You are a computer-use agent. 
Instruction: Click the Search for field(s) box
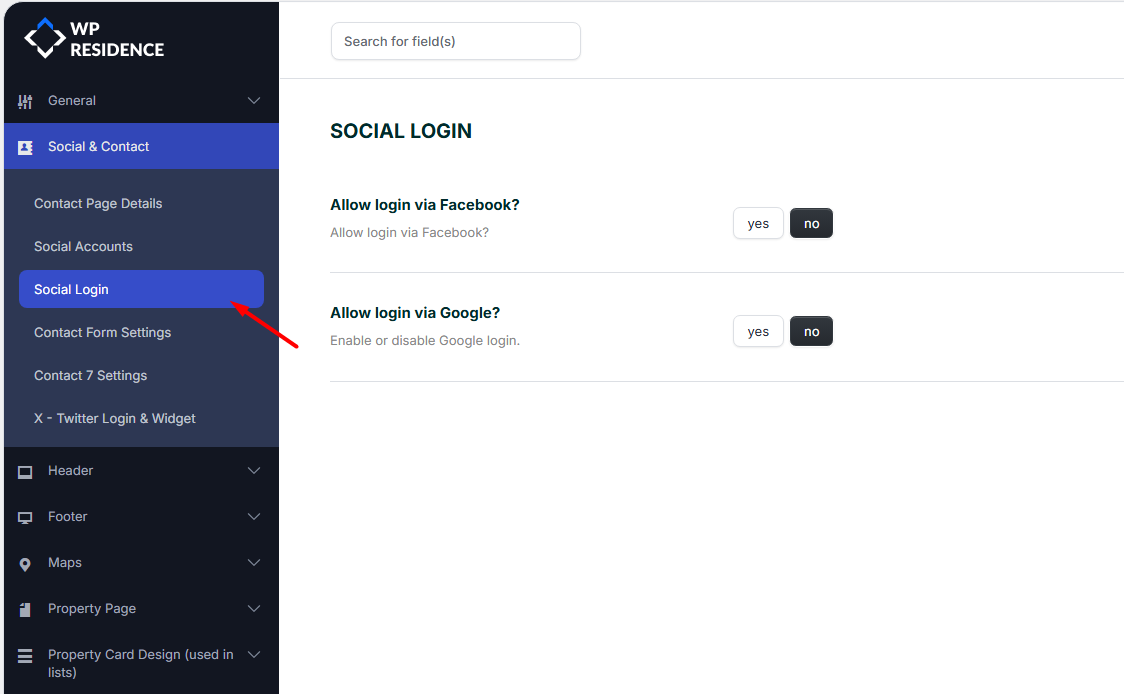click(455, 41)
